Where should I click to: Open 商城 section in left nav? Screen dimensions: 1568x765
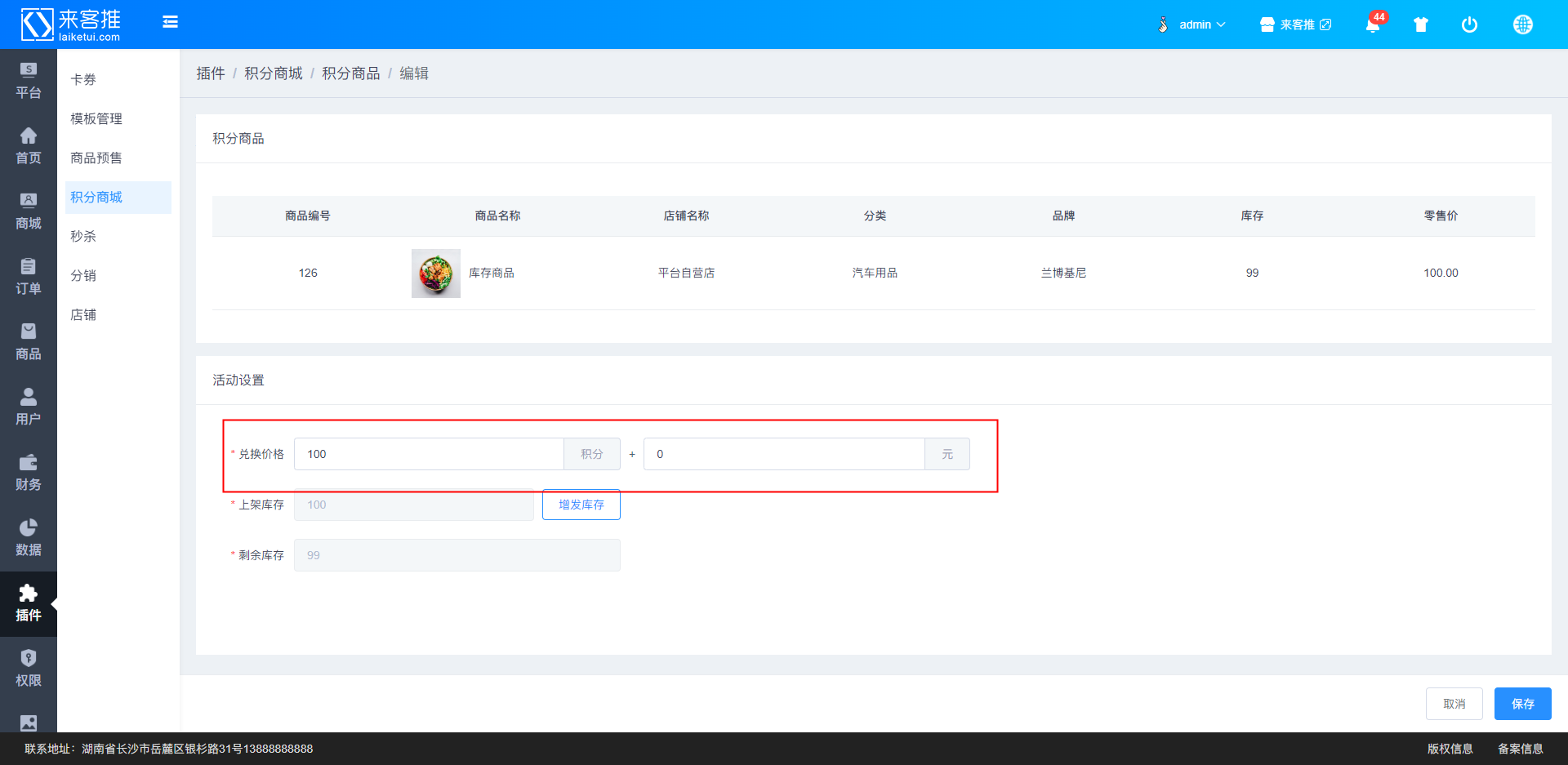29,211
